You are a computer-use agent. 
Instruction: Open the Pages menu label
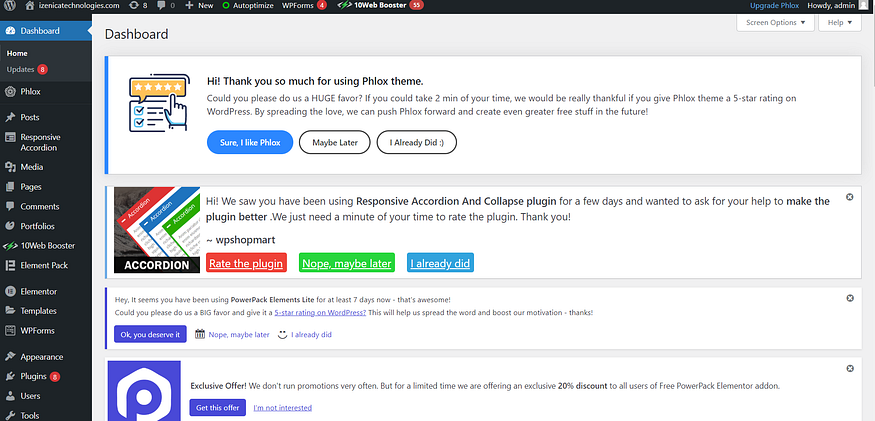pyautogui.click(x=31, y=187)
